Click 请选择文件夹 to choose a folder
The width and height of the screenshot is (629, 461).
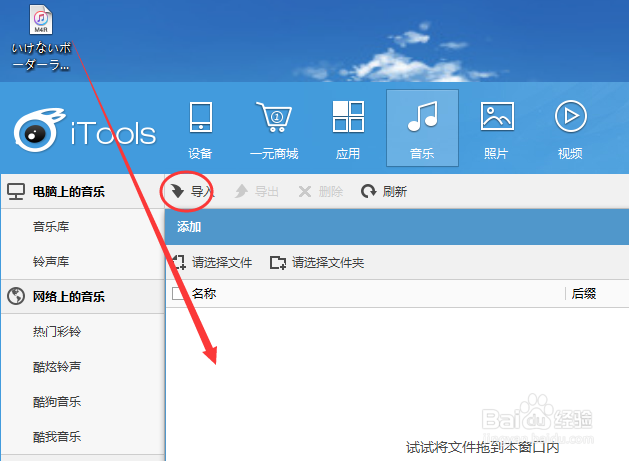point(317,262)
